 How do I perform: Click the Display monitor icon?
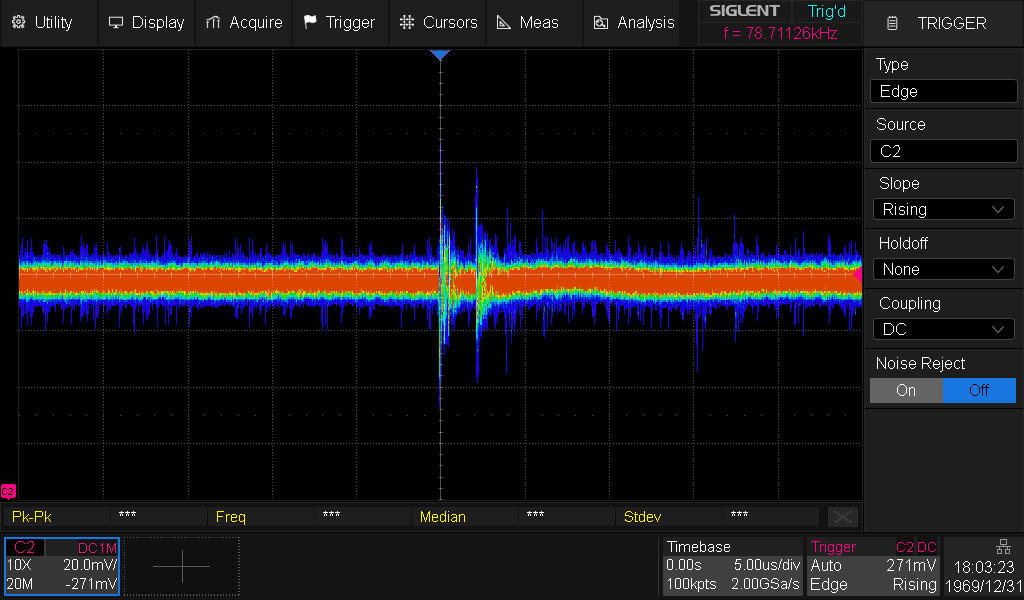116,22
